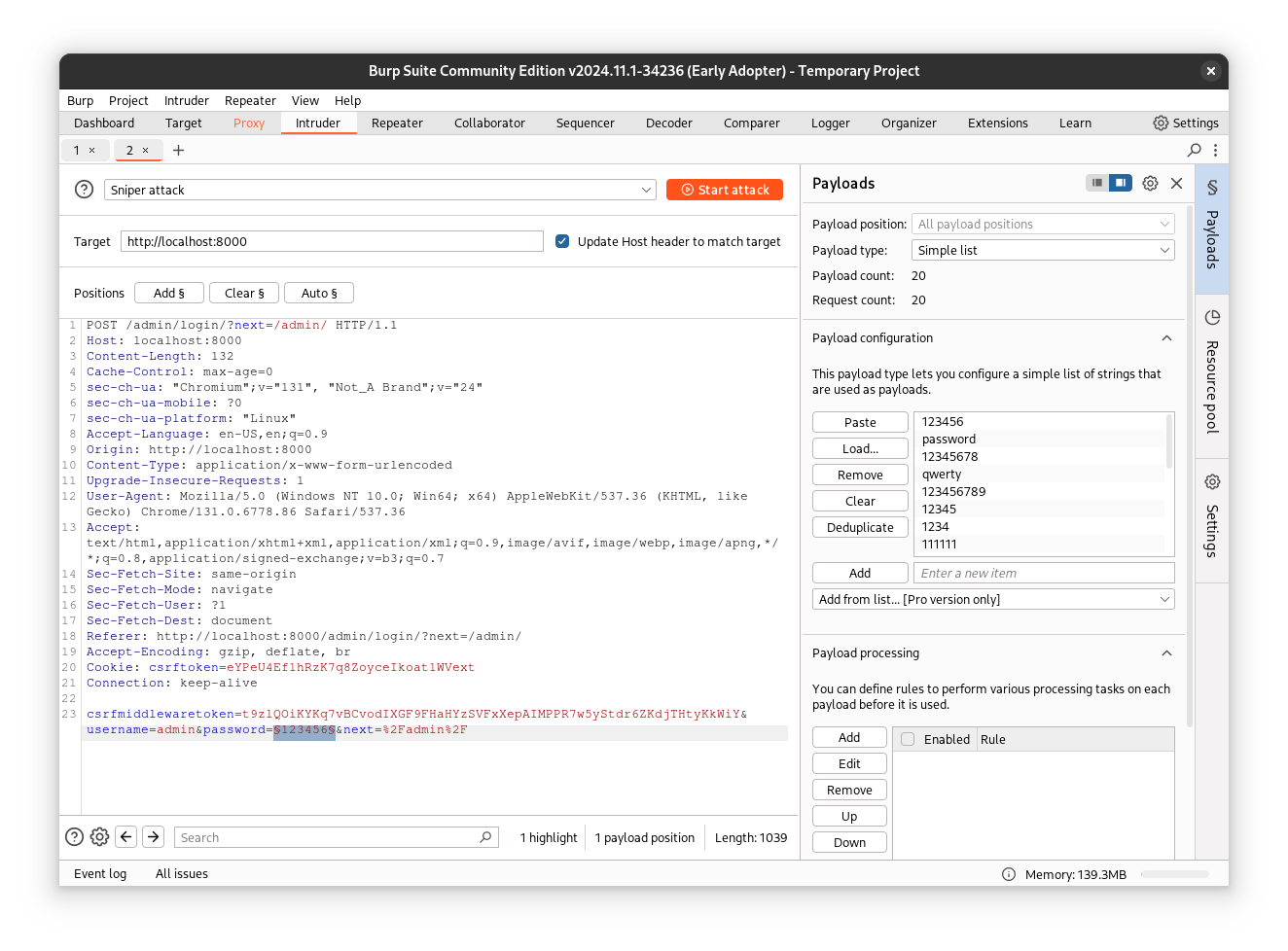Switch to the Organizer tab
Screen dimensions: 1288x951
pyautogui.click(x=909, y=123)
